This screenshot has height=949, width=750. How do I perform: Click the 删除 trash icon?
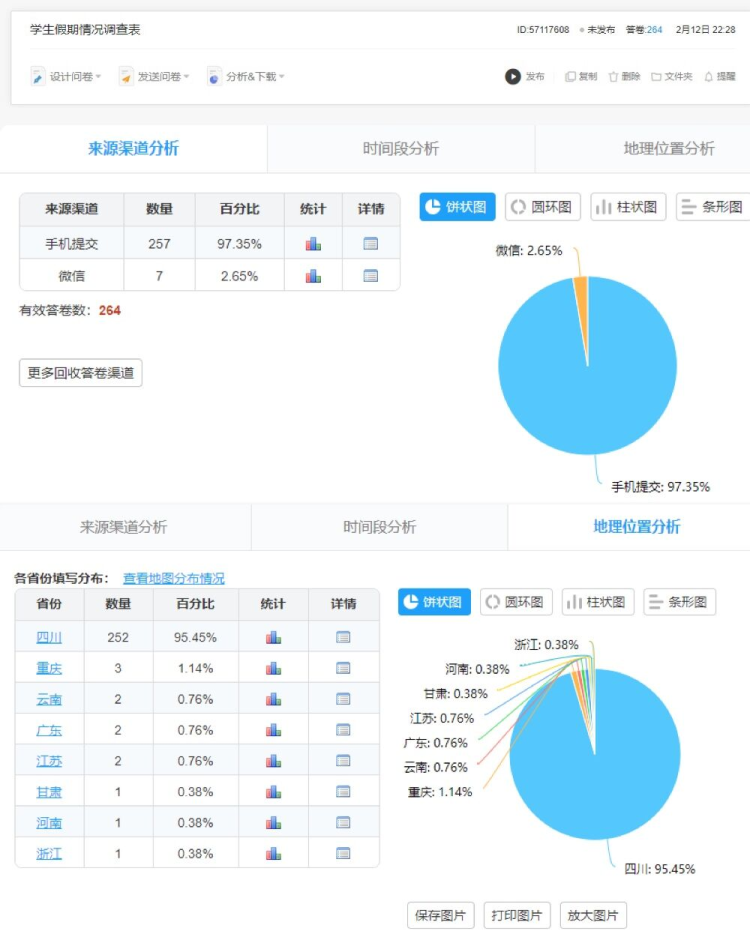[x=613, y=76]
